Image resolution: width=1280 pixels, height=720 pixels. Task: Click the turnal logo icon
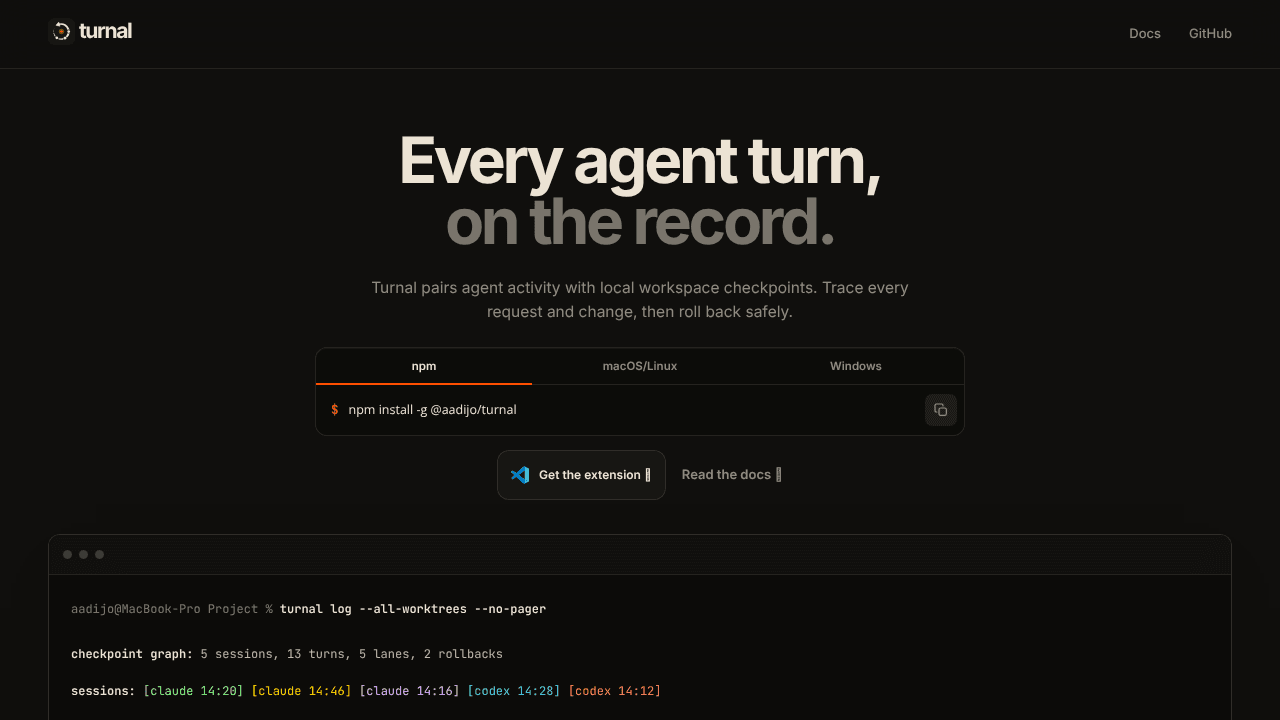[61, 32]
